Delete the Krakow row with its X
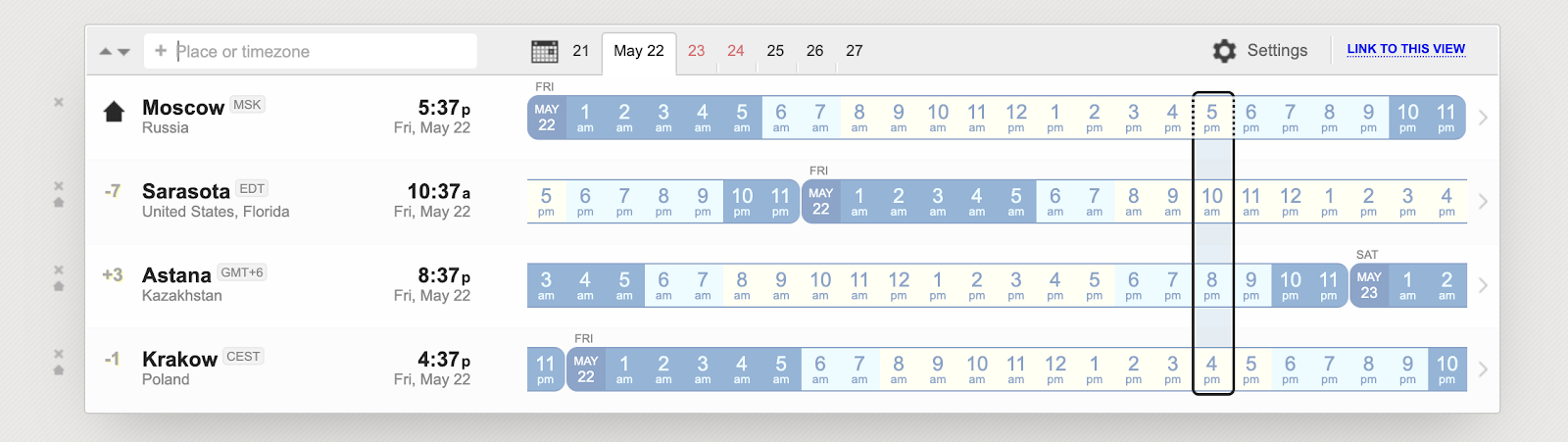The height and width of the screenshot is (442, 1568). coord(59,354)
